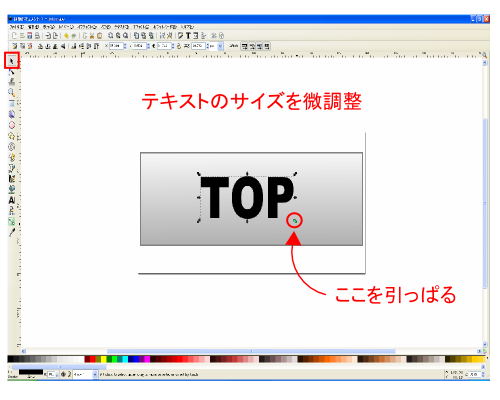Select the Pencil freehand tool
Screen dimensions: 500x400
12,157
